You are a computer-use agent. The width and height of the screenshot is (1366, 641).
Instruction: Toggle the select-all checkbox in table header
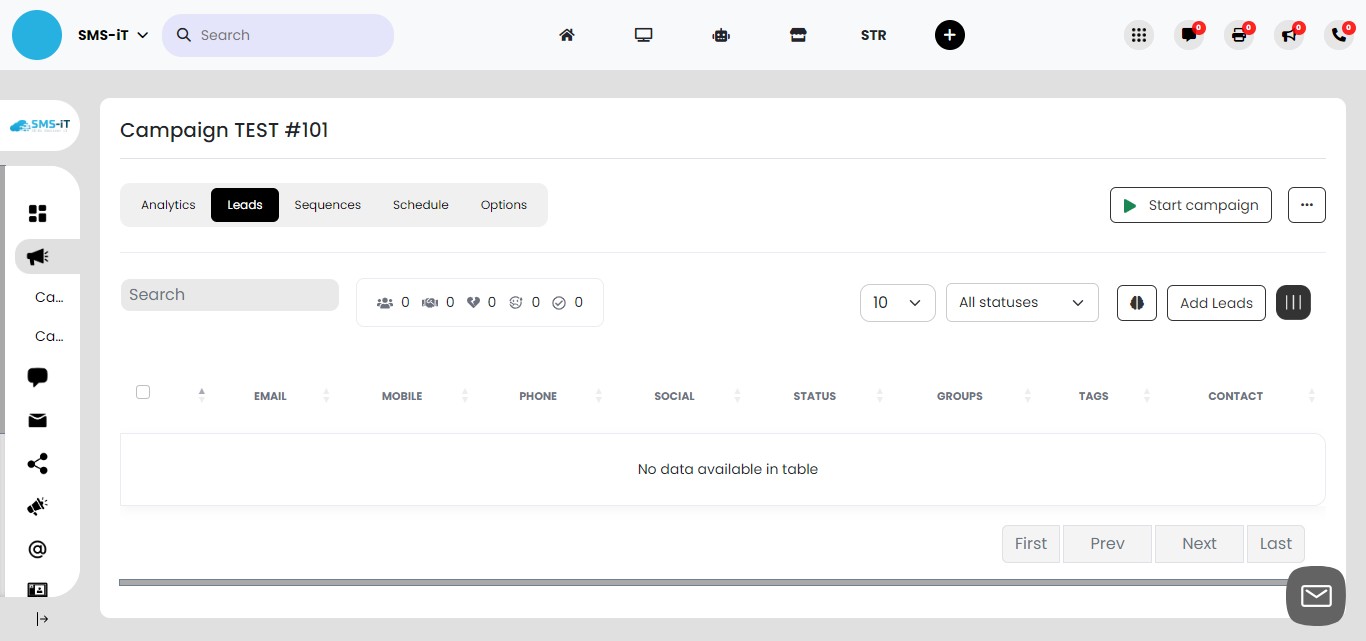click(143, 392)
